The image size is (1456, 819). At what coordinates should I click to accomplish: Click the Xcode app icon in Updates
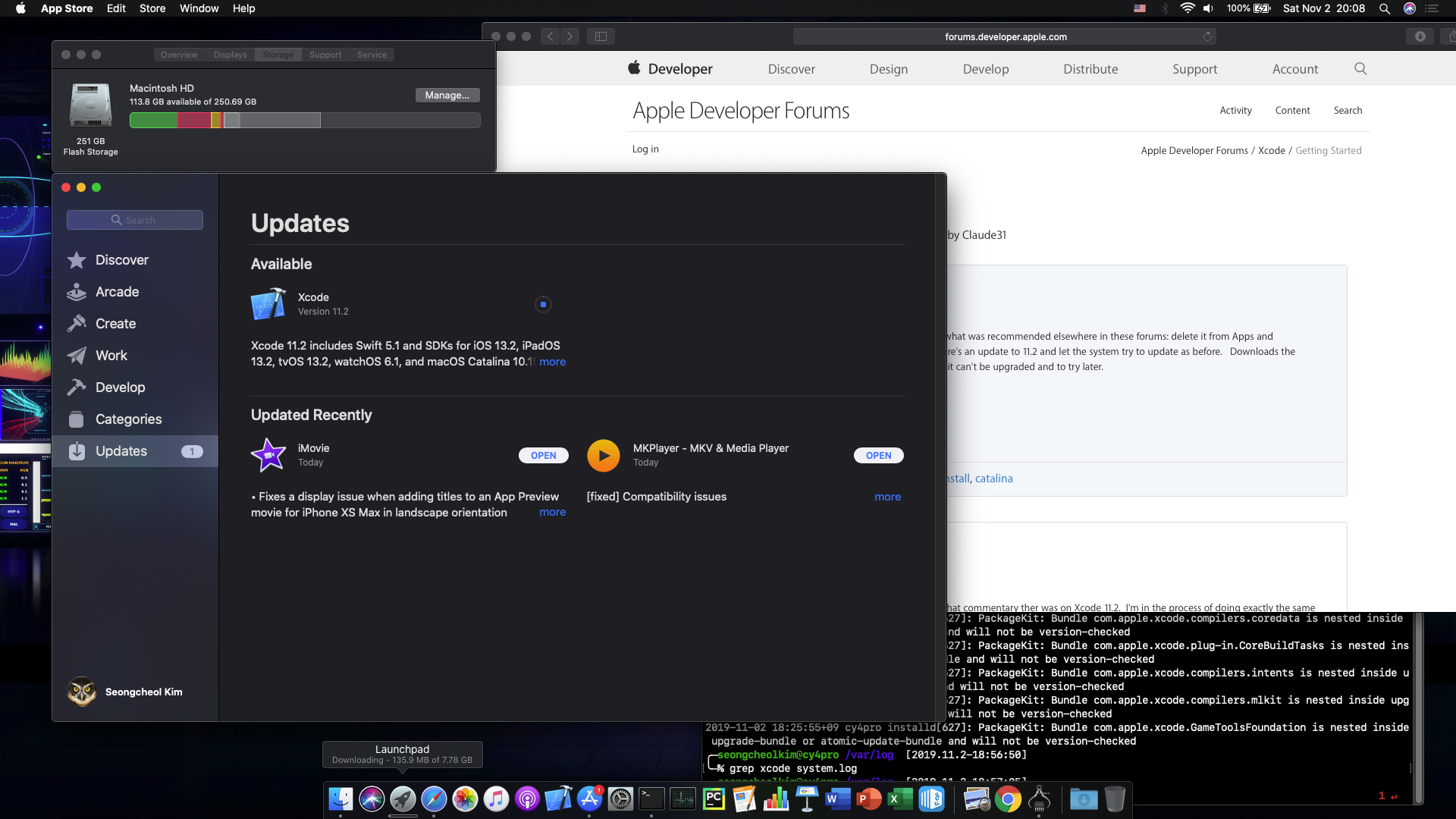[x=268, y=304]
